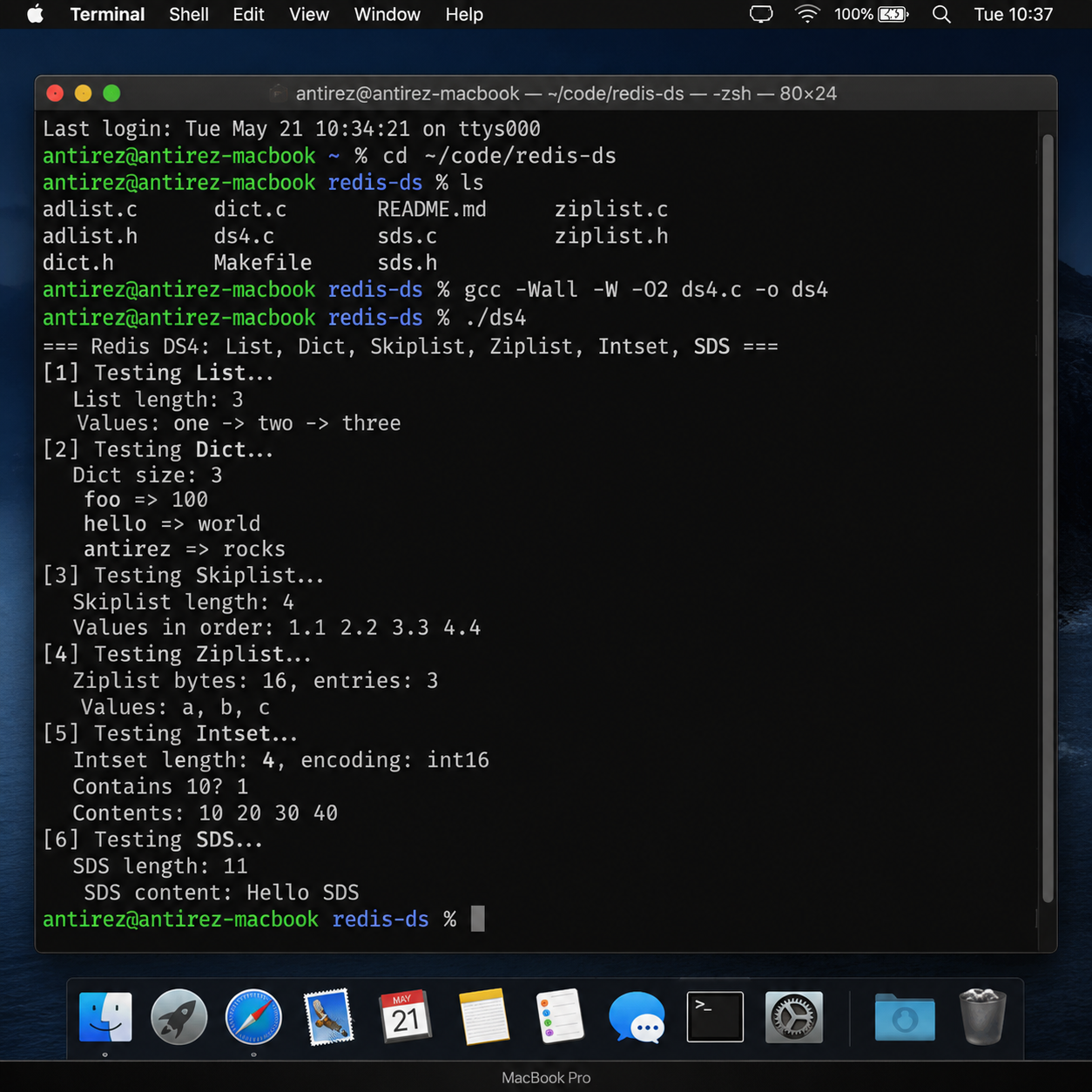1092x1092 pixels.
Task: Click the ./ds4 command line
Action: tap(495, 318)
